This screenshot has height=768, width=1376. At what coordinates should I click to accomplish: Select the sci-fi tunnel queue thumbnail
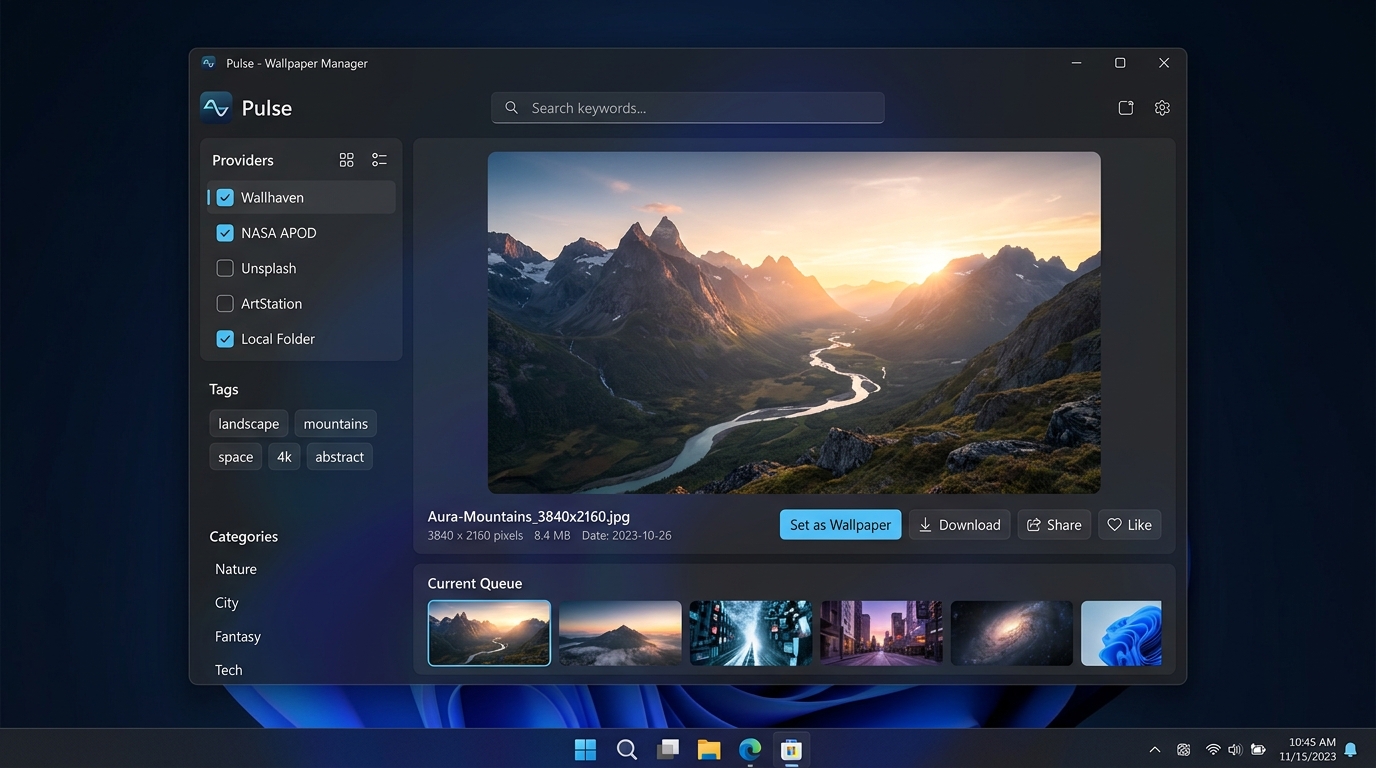coord(751,633)
